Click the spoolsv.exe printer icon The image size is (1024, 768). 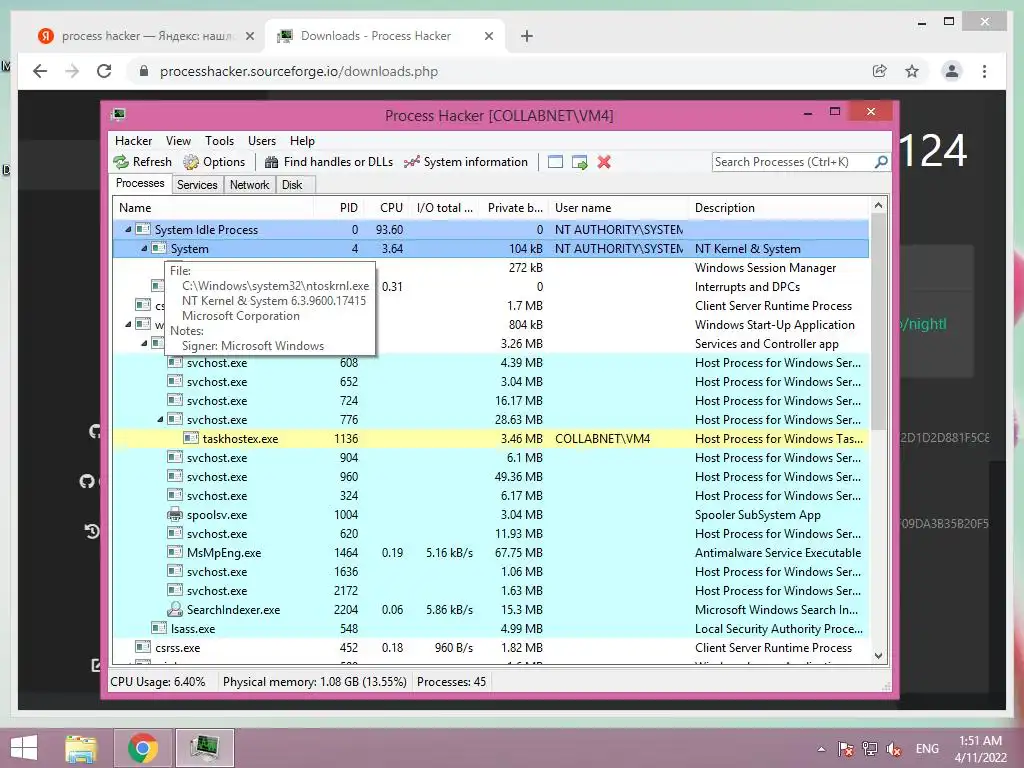[x=174, y=515]
